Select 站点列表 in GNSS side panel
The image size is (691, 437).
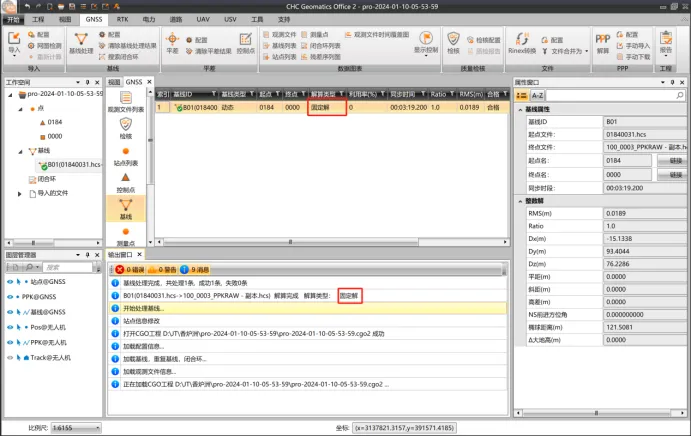coord(126,156)
